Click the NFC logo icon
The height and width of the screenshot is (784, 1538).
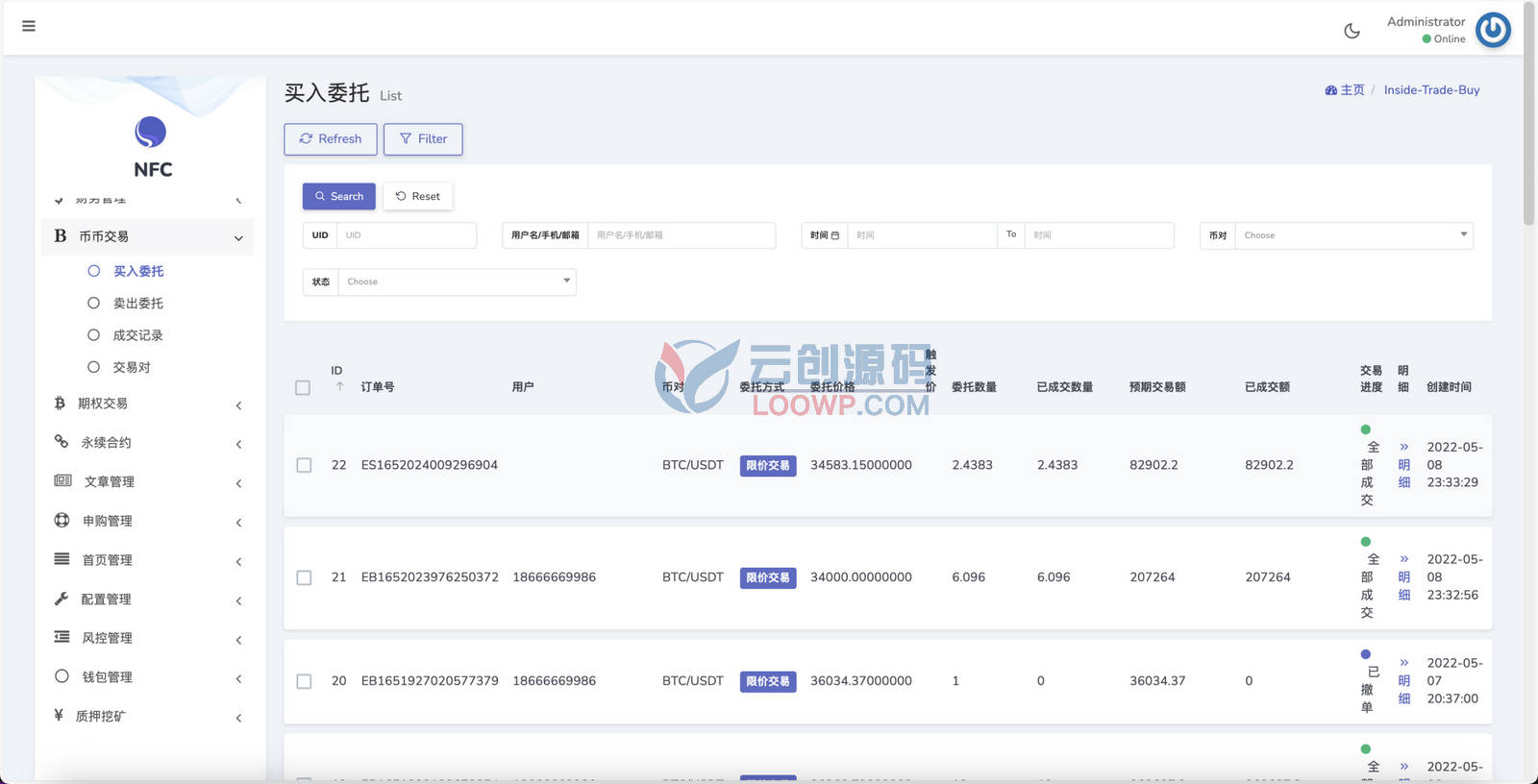point(151,132)
